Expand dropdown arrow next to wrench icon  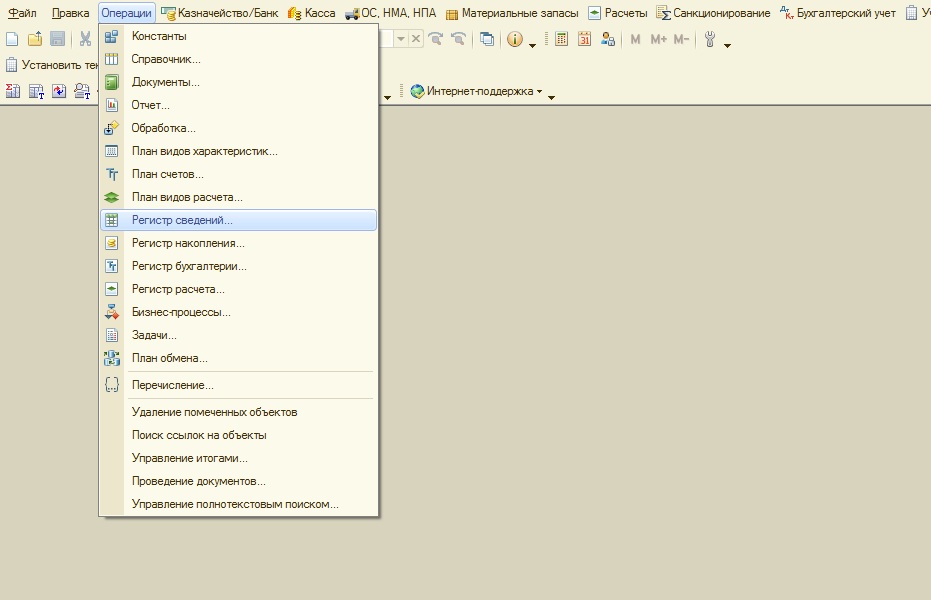727,45
